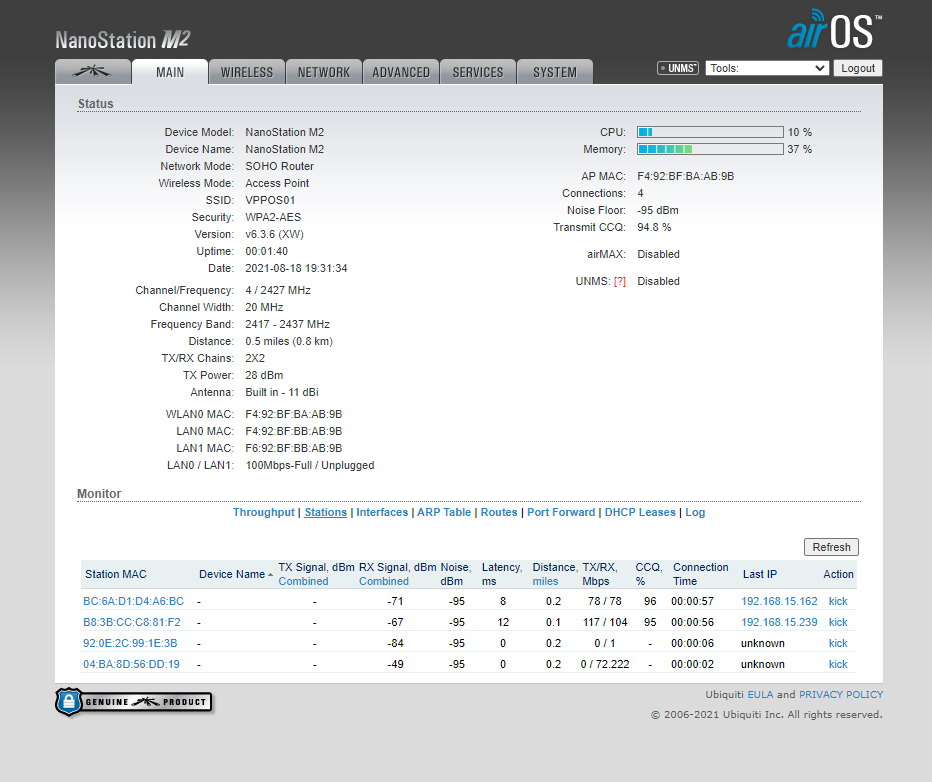
Task: Kick station 92:0E:2C:99:1E:3B
Action: (x=838, y=643)
